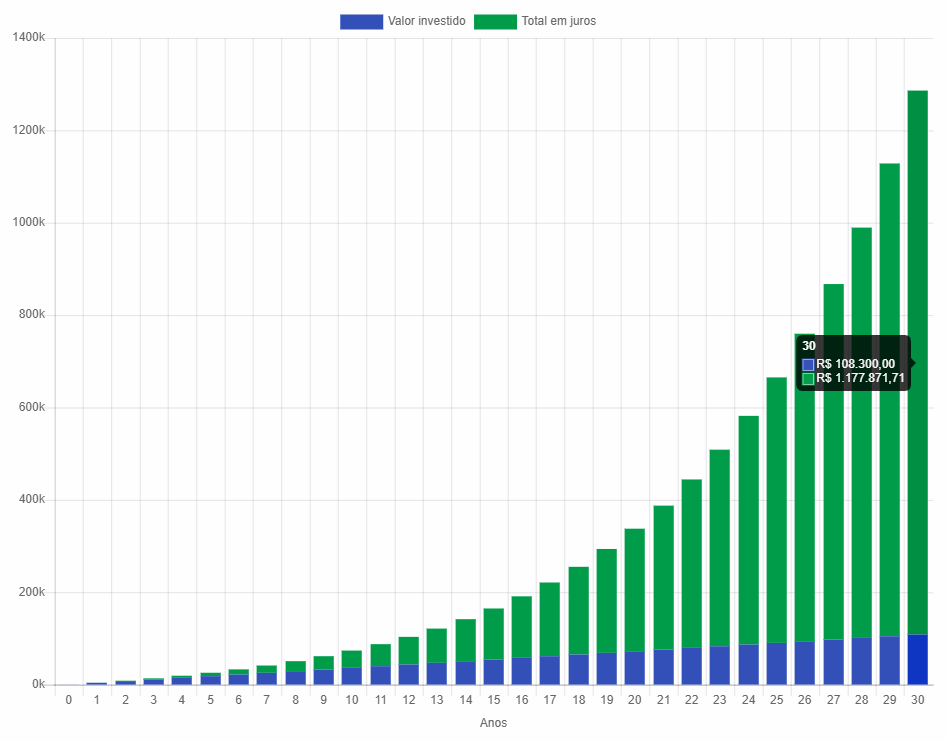Click the x-axis label 1

pos(97,700)
